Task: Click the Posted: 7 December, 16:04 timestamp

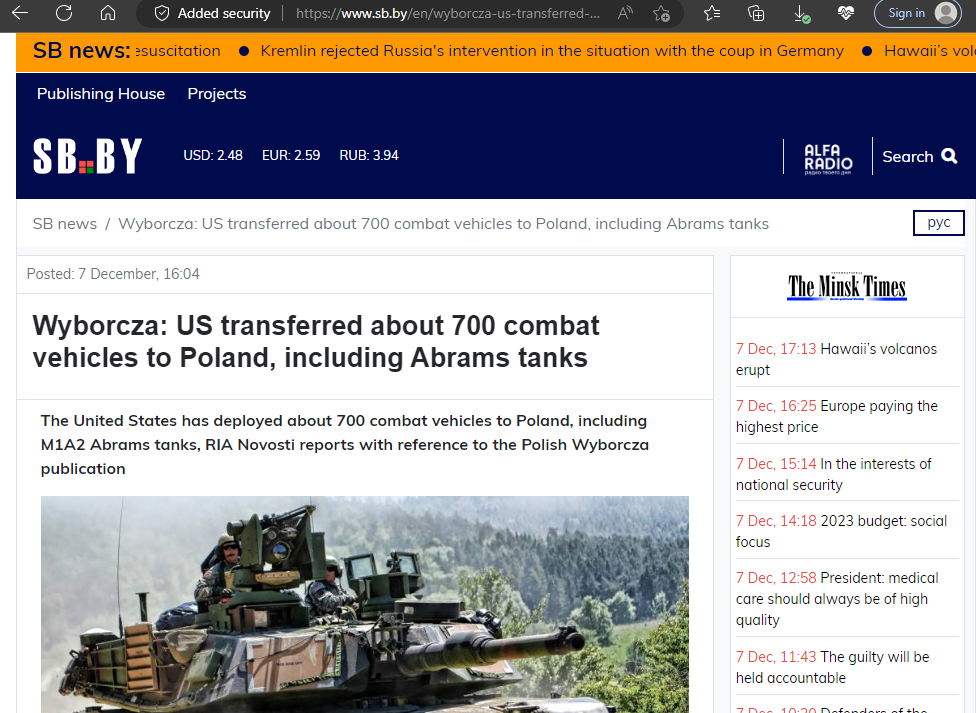Action: point(113,274)
